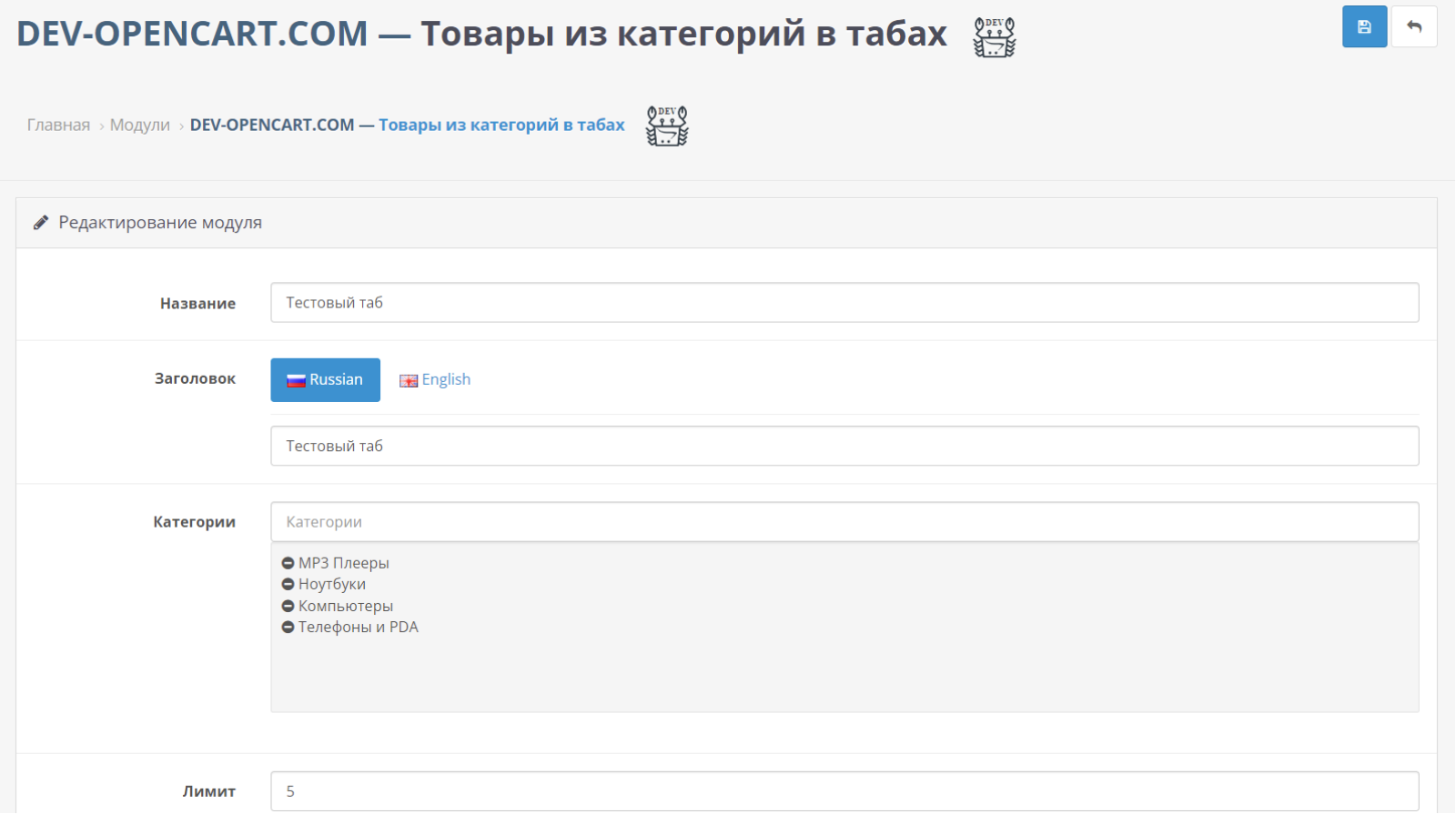Click the blue save floppy-disk button
This screenshot has height=814, width=1456.
tap(1364, 26)
